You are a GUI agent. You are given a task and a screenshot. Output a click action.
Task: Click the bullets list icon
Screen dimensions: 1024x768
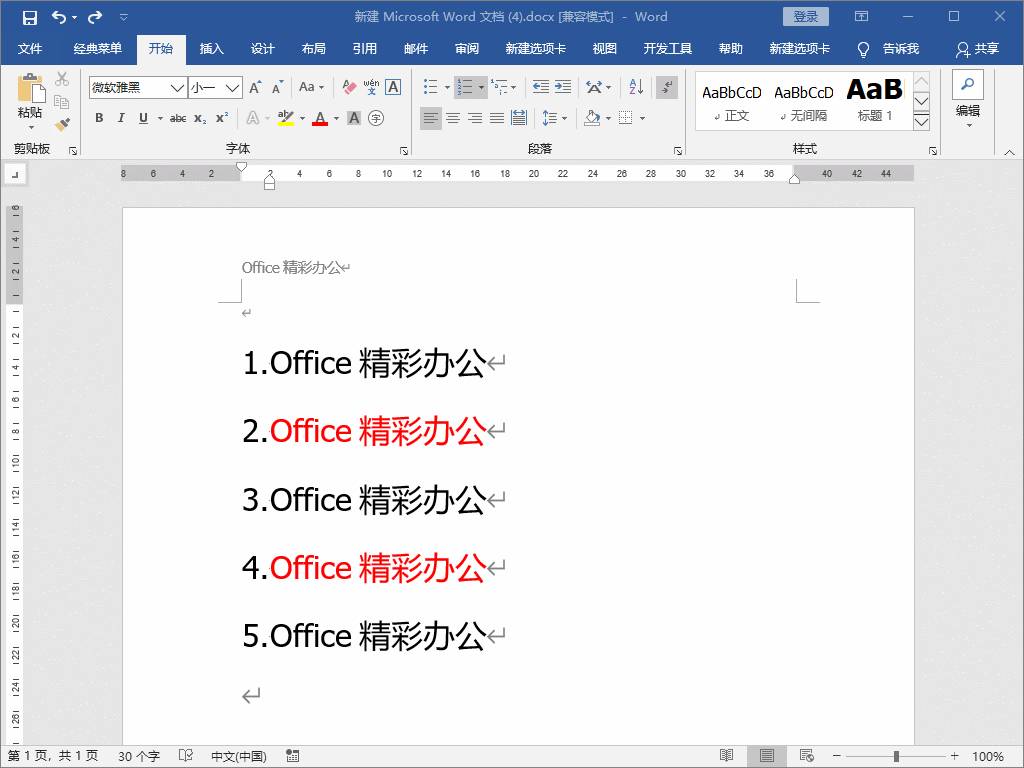tap(430, 87)
